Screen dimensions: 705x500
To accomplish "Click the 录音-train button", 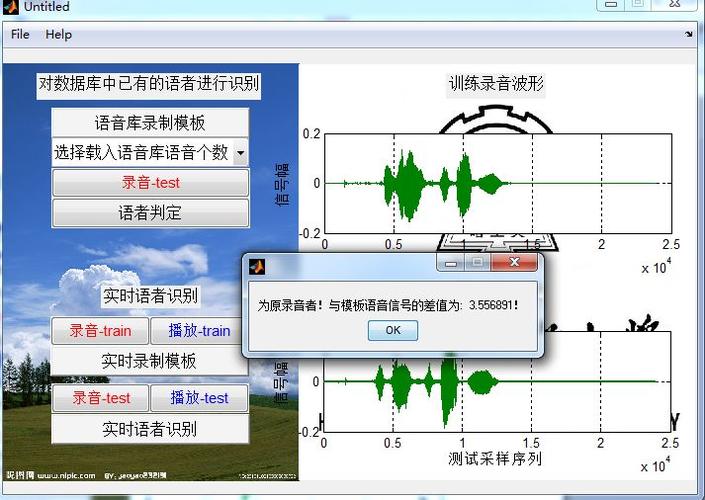I will click(100, 331).
